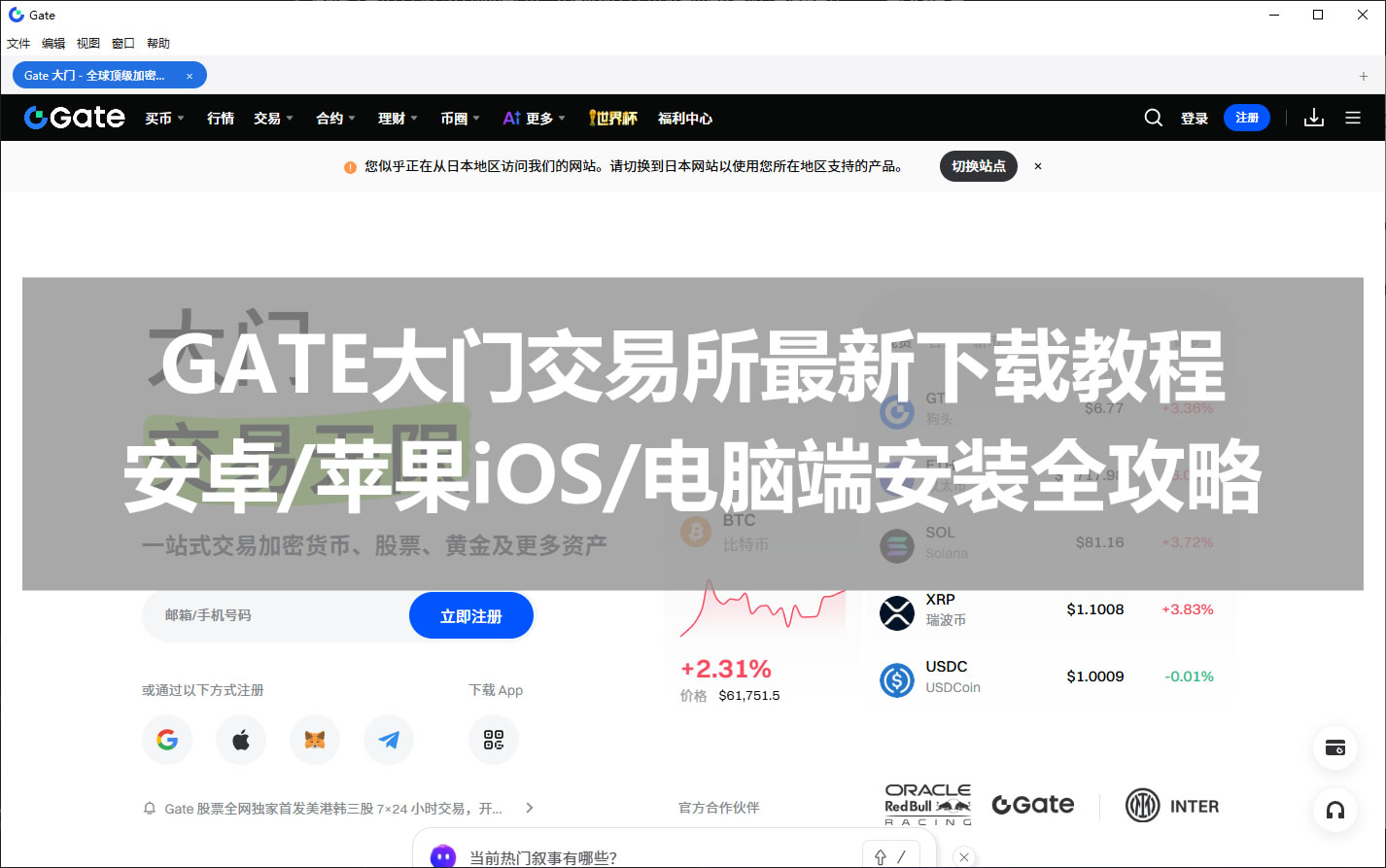Click the XRP price $1.1008
Image resolution: width=1386 pixels, height=868 pixels.
pyautogui.click(x=1095, y=609)
